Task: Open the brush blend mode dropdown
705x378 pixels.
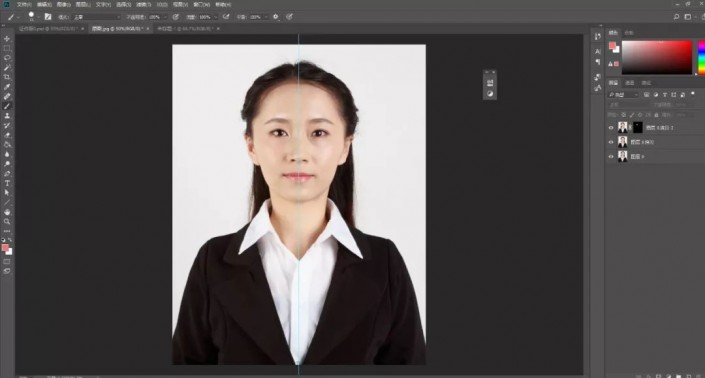Action: [x=96, y=17]
